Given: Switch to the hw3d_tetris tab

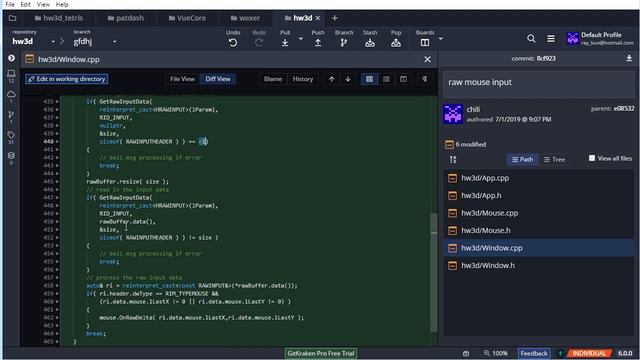Looking at the screenshot, I should (59, 18).
